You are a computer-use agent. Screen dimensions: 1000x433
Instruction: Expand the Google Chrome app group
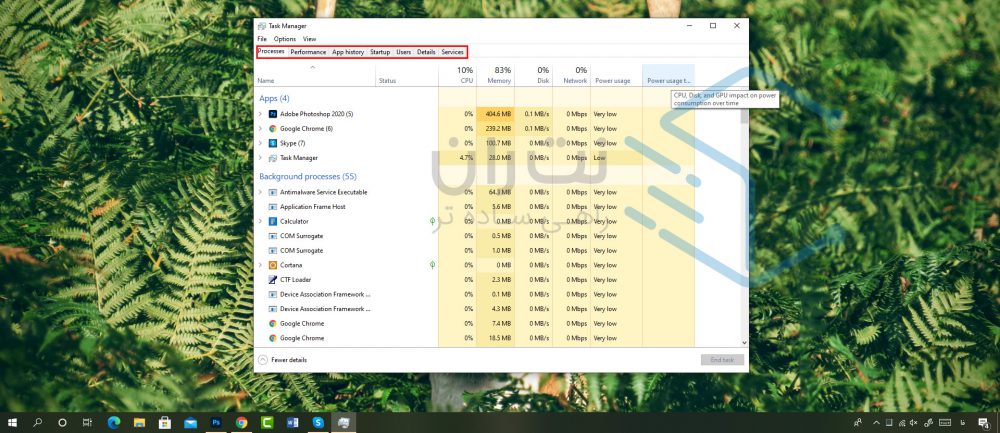pos(260,129)
